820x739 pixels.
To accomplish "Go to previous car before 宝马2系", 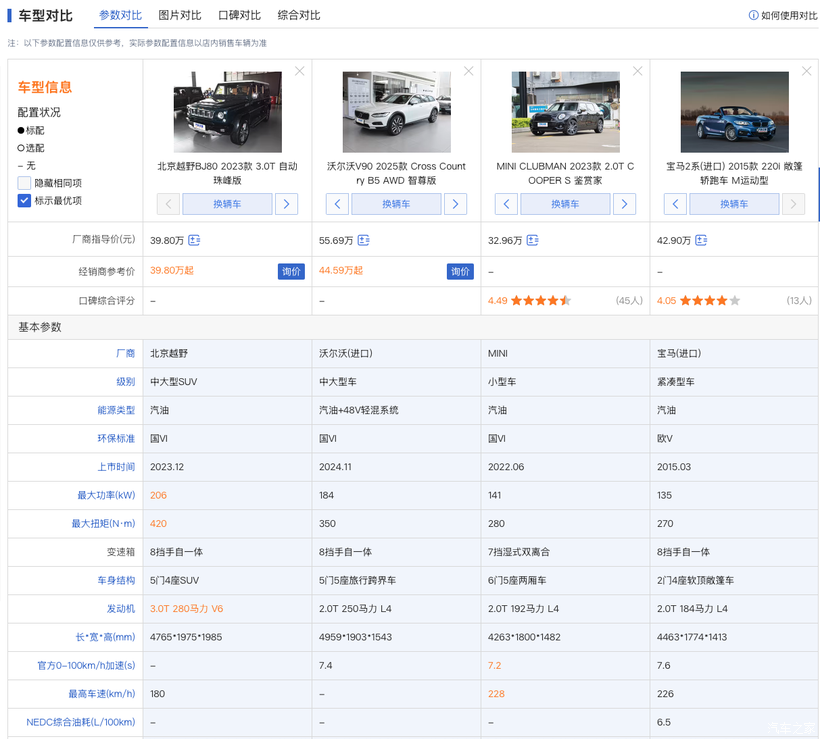I will coord(675,204).
